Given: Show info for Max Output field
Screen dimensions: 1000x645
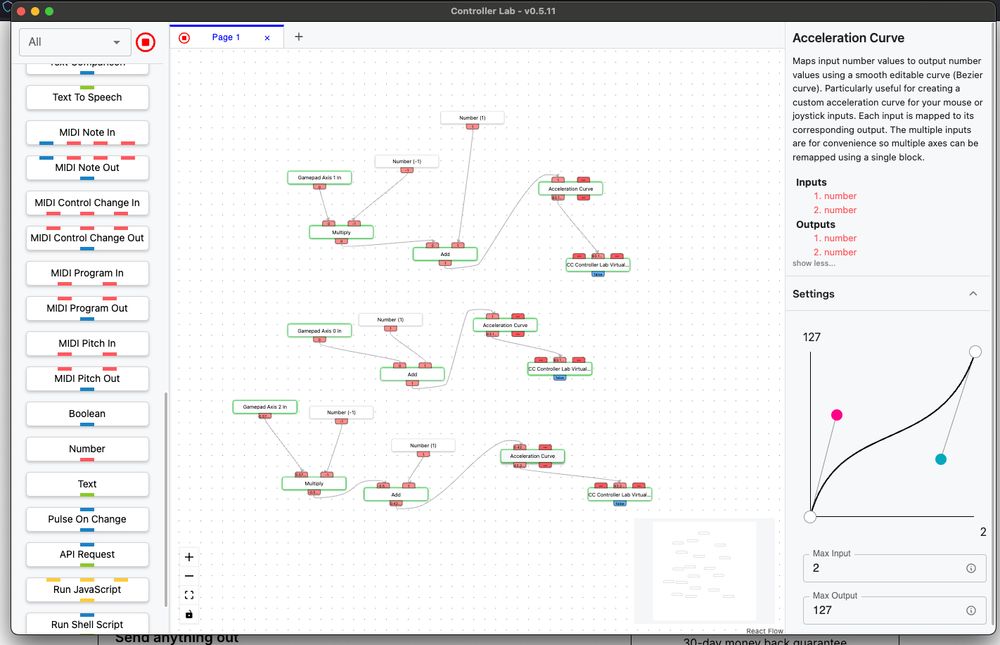Looking at the screenshot, I should coord(971,610).
